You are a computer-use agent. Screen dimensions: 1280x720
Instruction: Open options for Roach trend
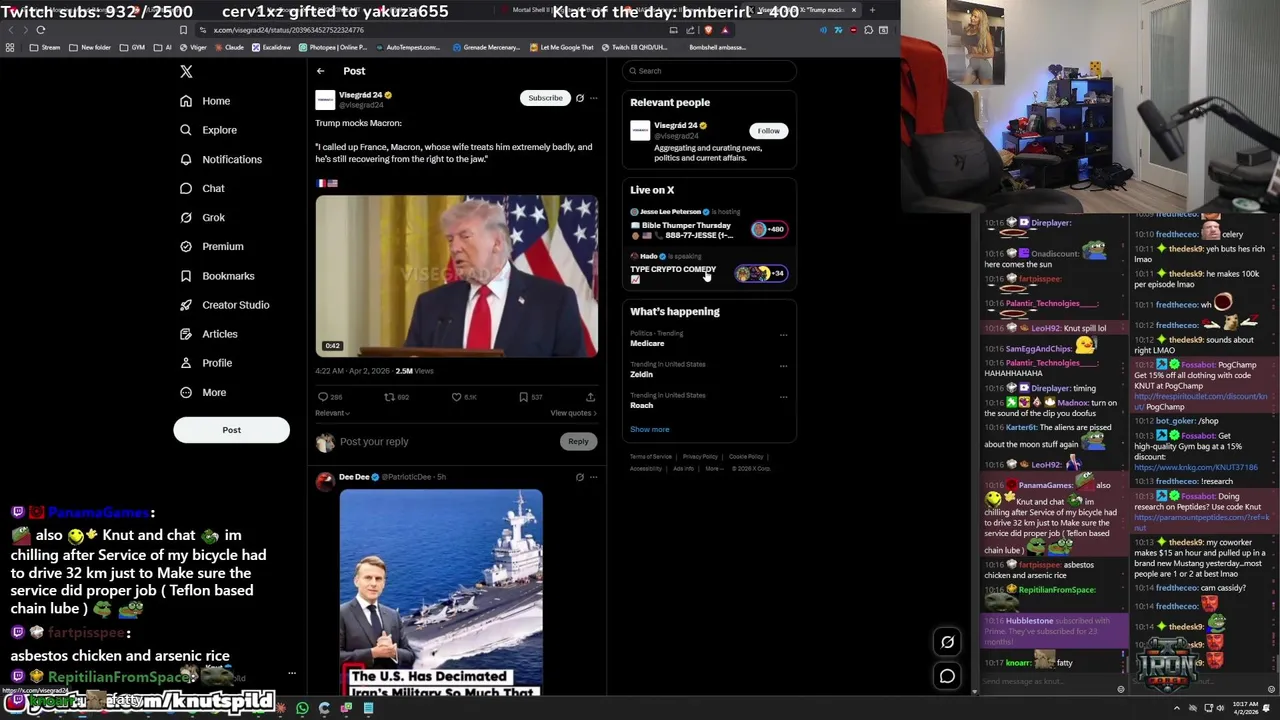click(783, 397)
